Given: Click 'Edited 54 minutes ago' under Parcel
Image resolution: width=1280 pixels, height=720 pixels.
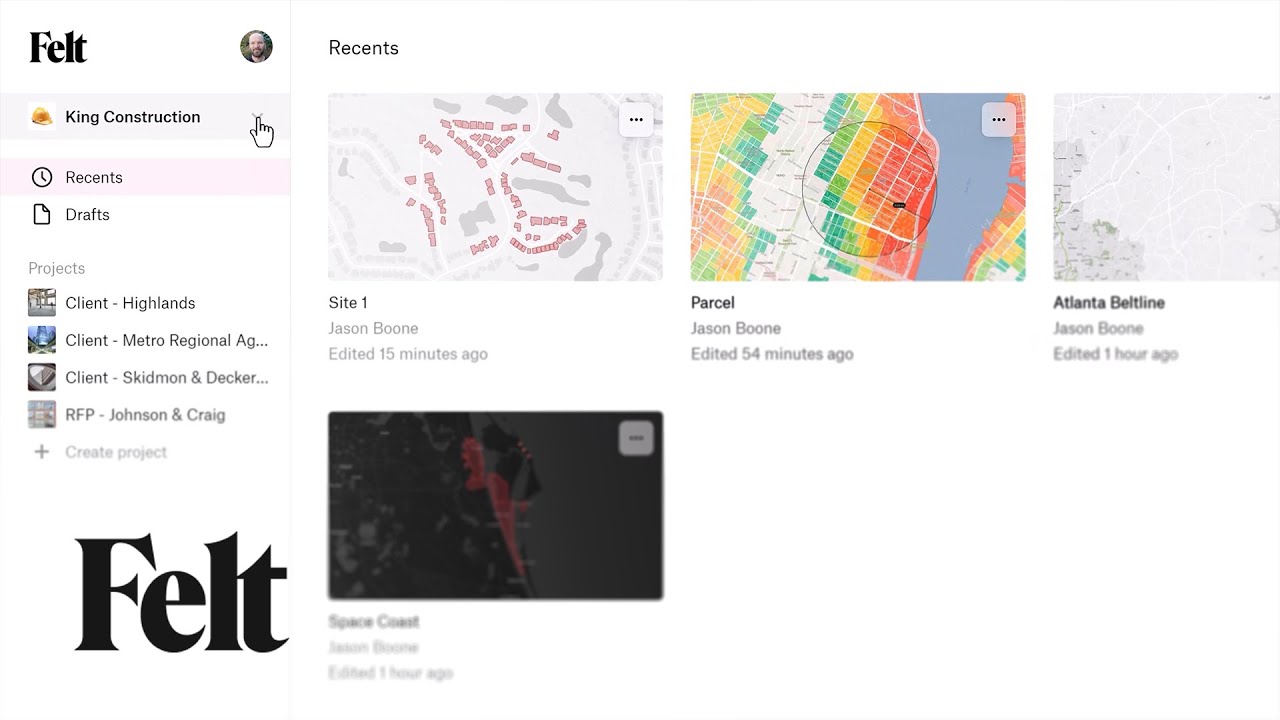Looking at the screenshot, I should 772,354.
